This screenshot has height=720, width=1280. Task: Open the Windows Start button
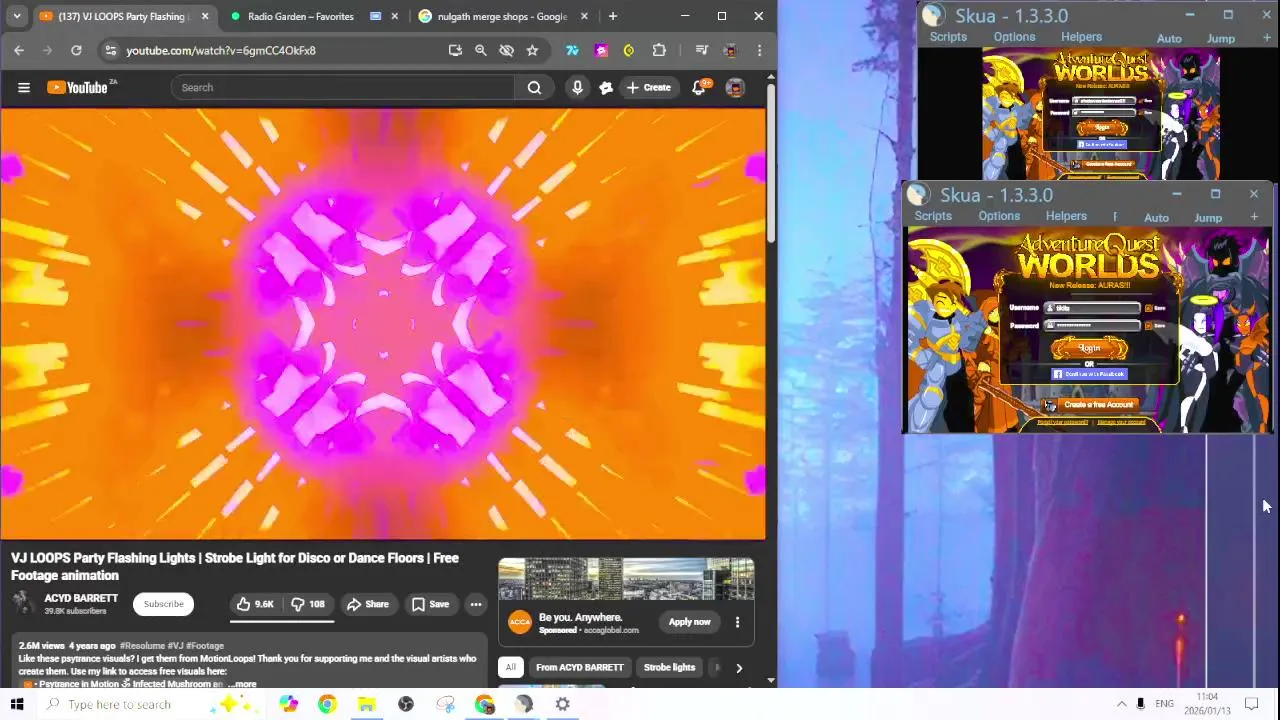point(17,704)
